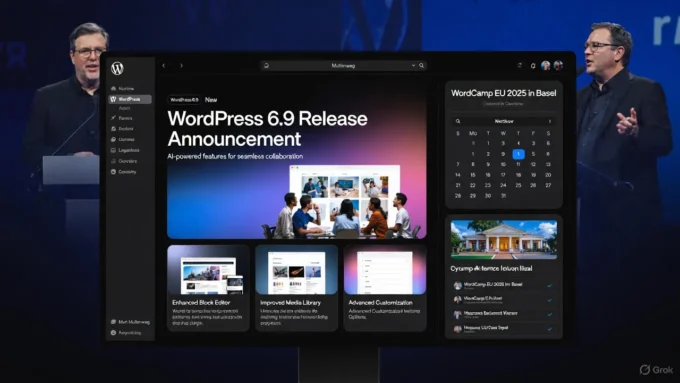Open the second user avatar at top right
The image size is (680, 383).
[558, 65]
